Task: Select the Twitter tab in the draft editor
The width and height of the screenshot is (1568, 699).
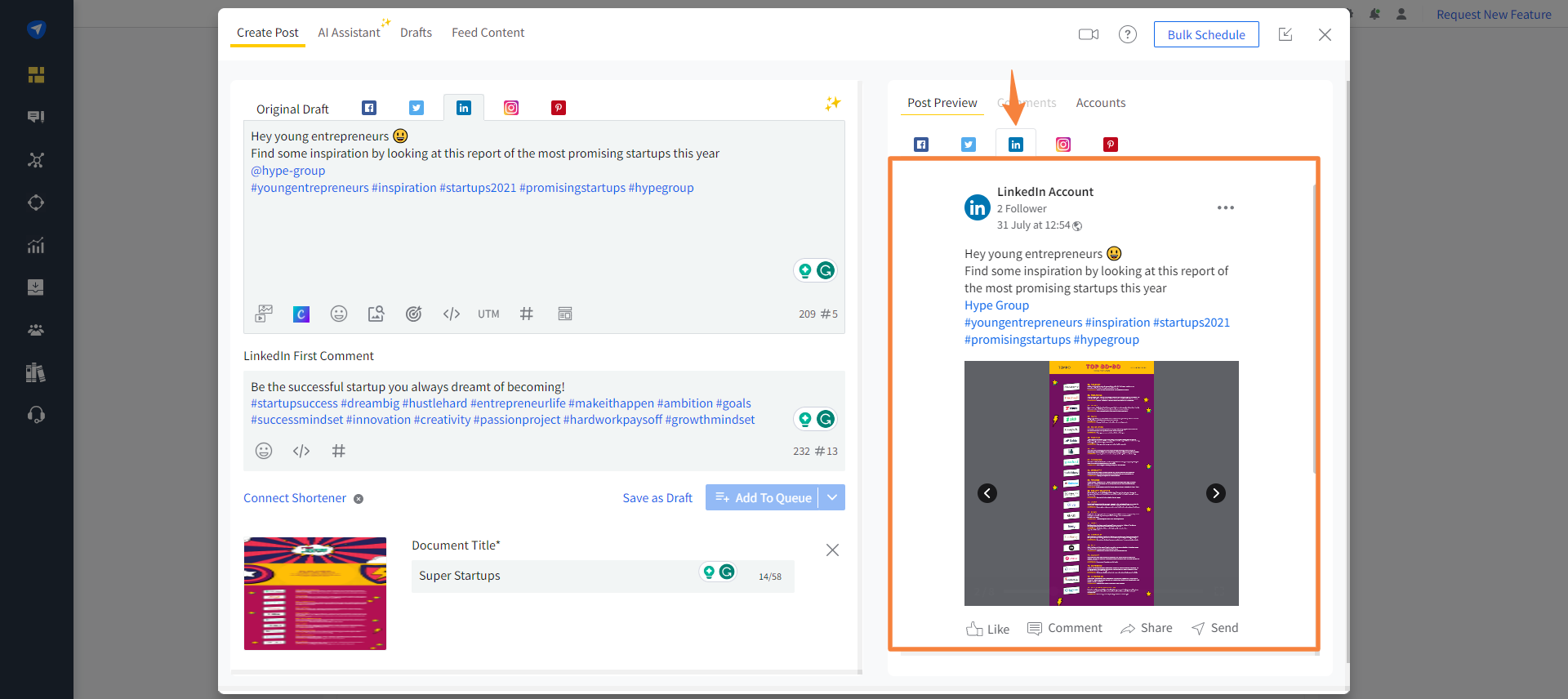Action: [x=416, y=108]
